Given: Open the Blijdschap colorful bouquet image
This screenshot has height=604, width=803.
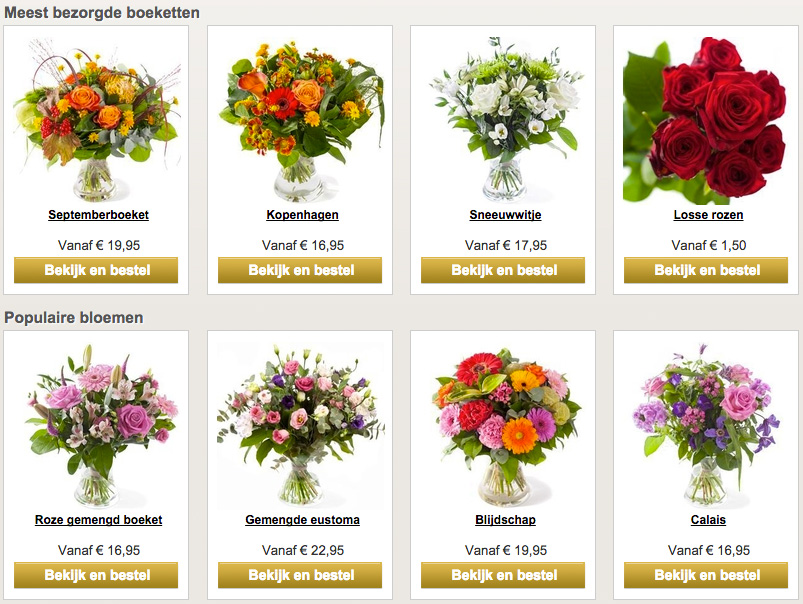Looking at the screenshot, I should [x=503, y=425].
